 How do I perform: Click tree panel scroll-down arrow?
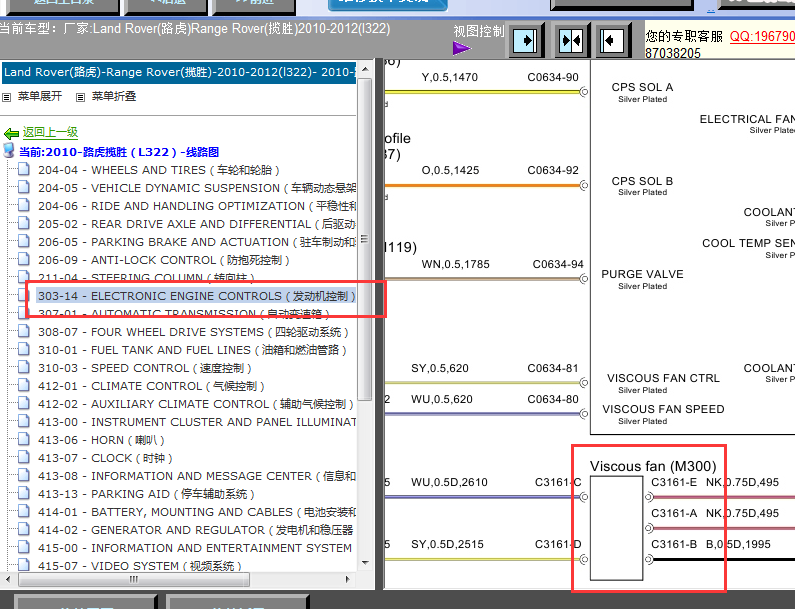(x=365, y=563)
